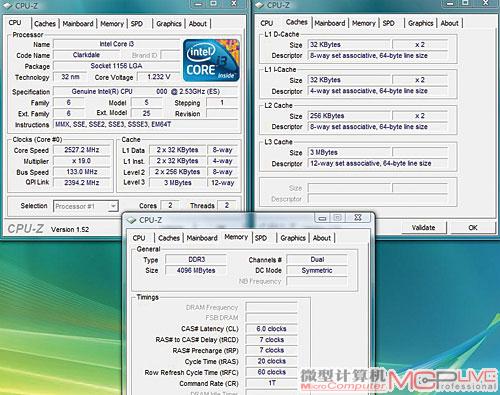Open Caches tab in front CPU-Z window
The image size is (500, 395).
169,238
